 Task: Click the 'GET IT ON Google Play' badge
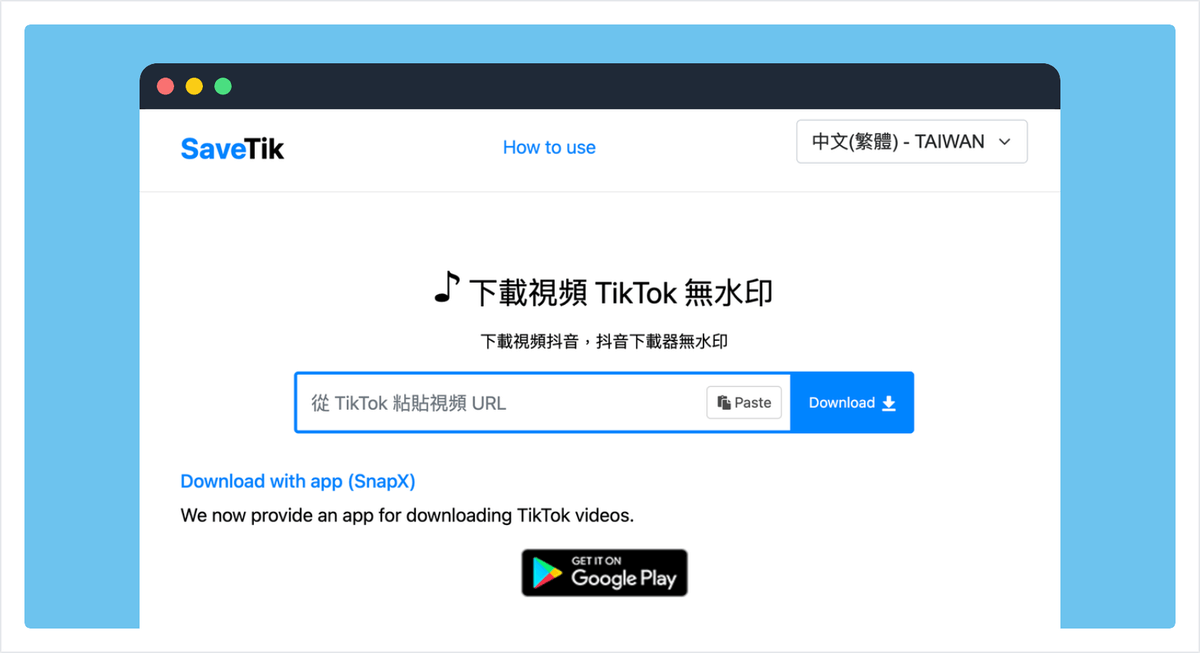(604, 573)
